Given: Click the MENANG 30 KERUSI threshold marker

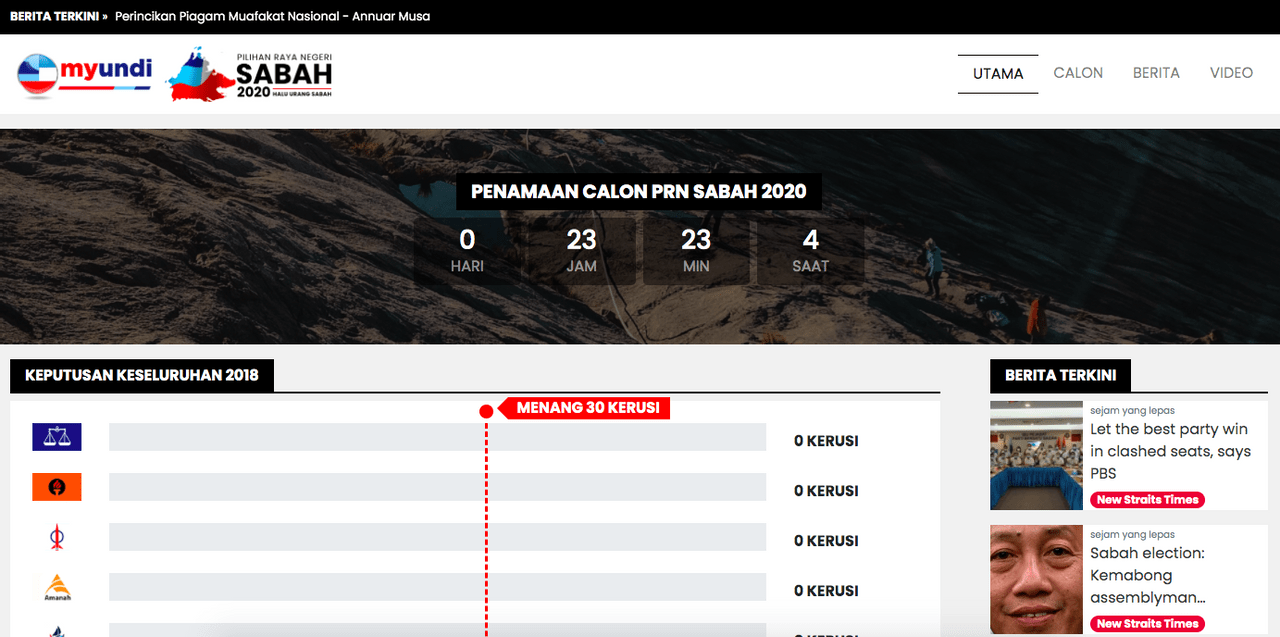Looking at the screenshot, I should tap(585, 408).
